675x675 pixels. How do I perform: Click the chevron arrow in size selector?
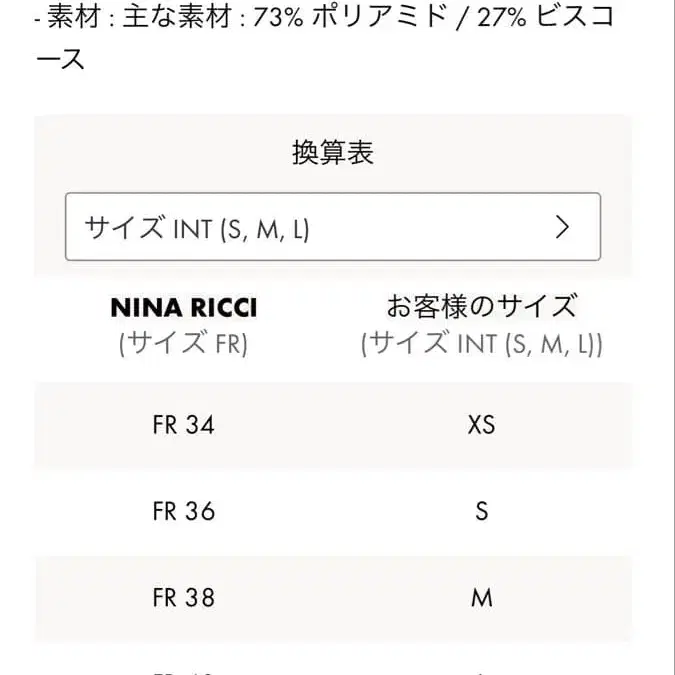563,227
